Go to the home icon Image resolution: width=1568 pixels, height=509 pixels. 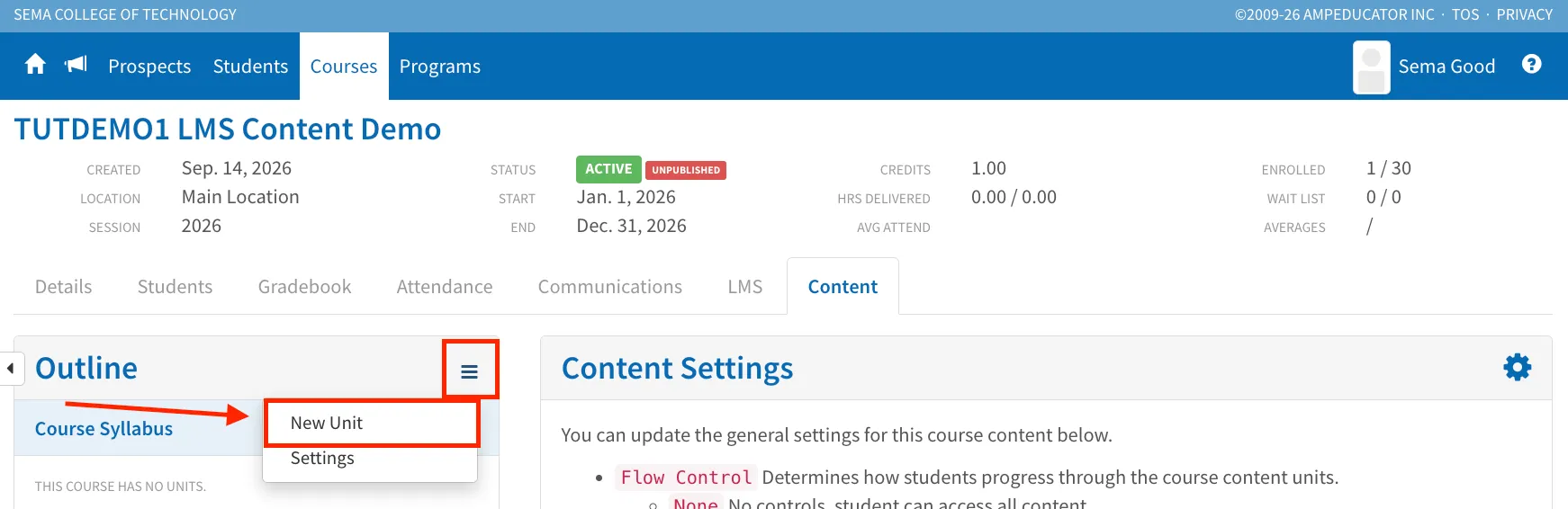pos(35,65)
